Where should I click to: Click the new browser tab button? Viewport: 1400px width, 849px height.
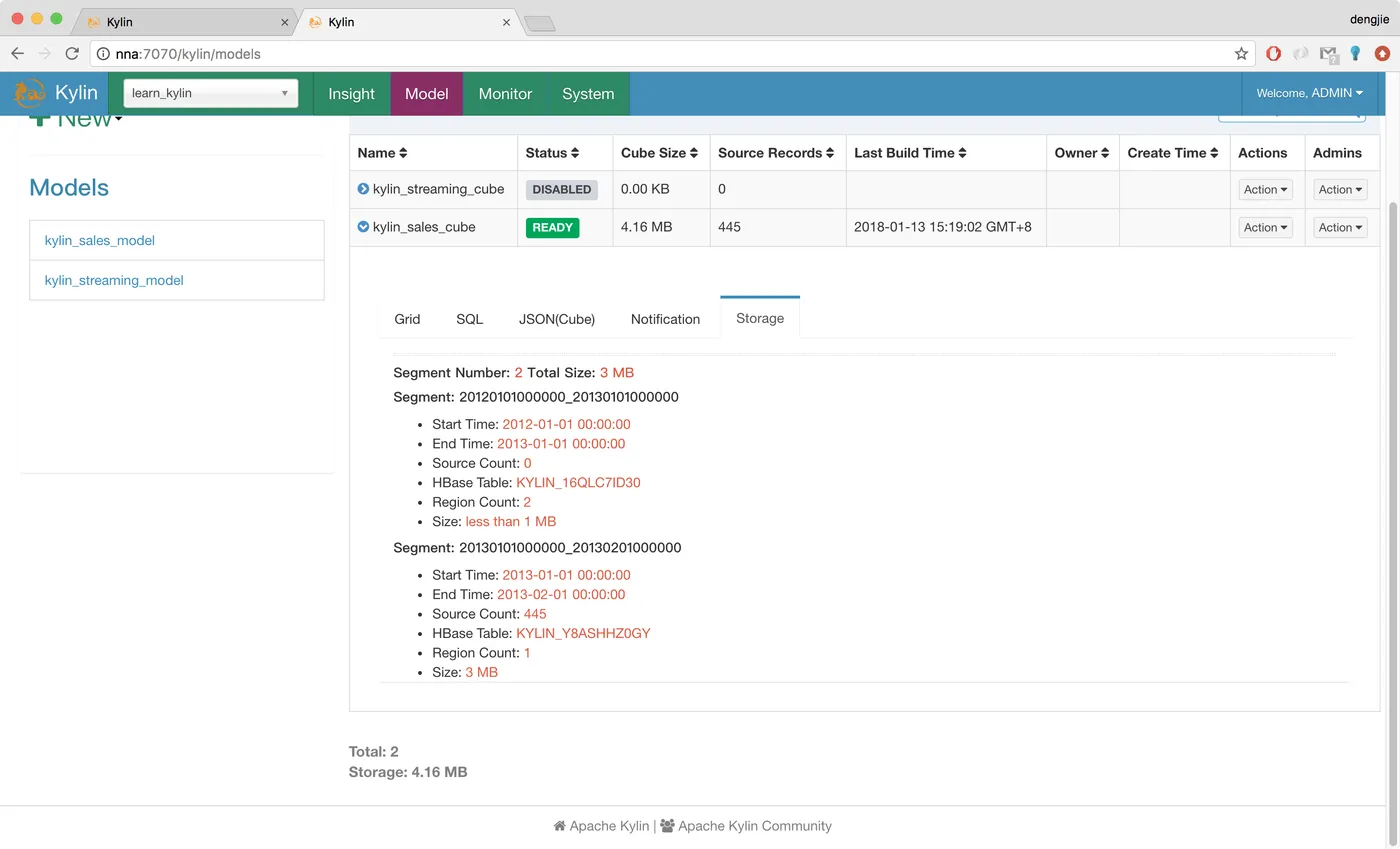[x=539, y=23]
